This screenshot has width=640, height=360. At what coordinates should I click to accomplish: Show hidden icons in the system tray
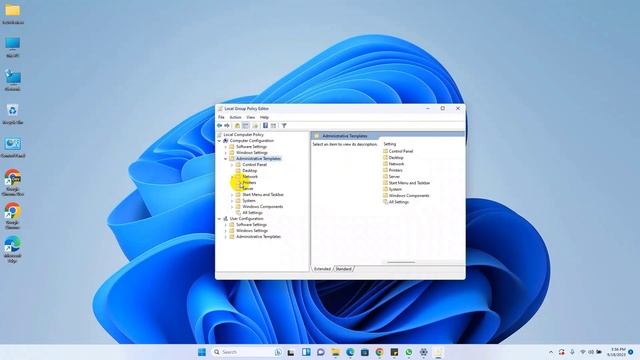pos(551,352)
